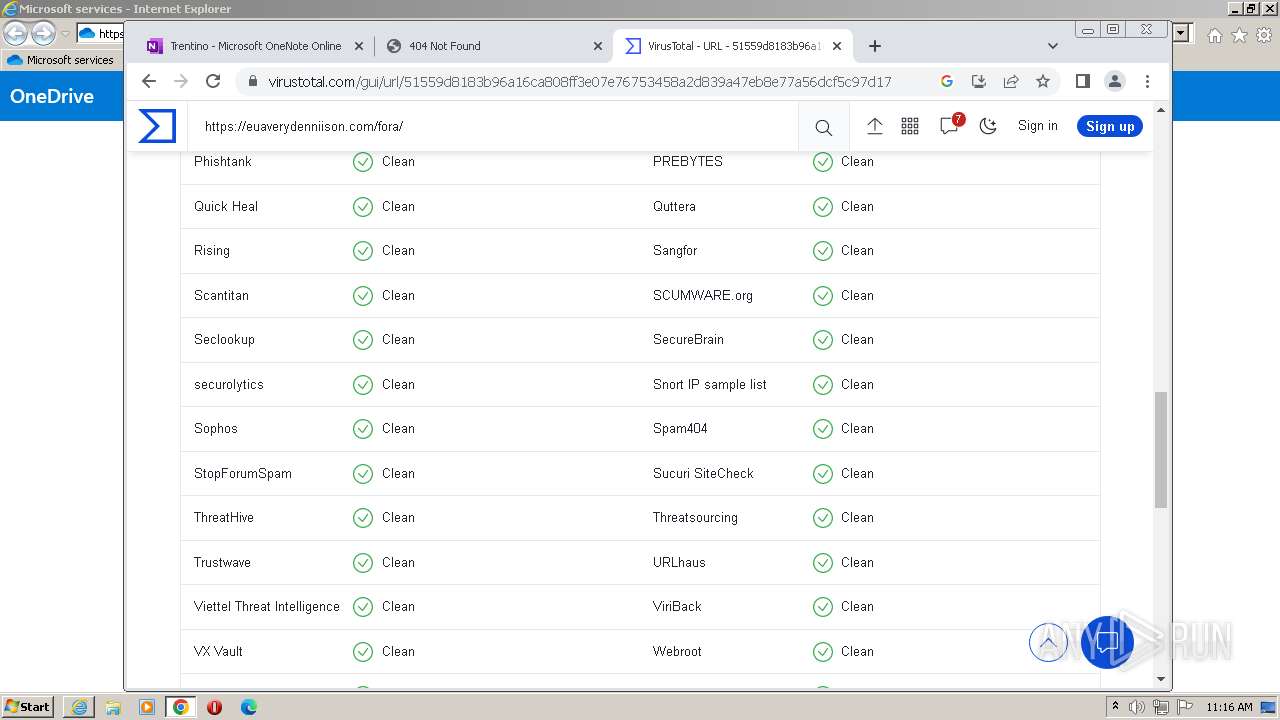
Task: Click the VirusTotal sigma logo
Action: click(157, 126)
